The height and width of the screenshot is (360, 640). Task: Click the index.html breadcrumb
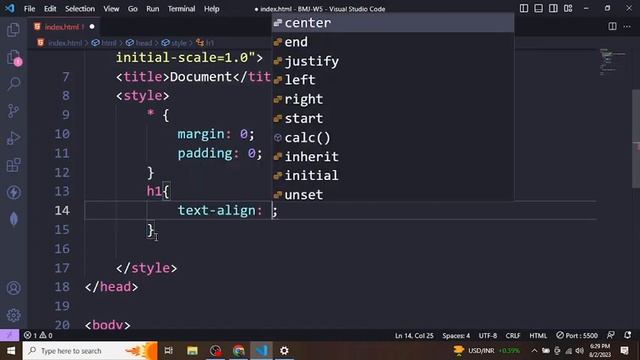[x=60, y=43]
